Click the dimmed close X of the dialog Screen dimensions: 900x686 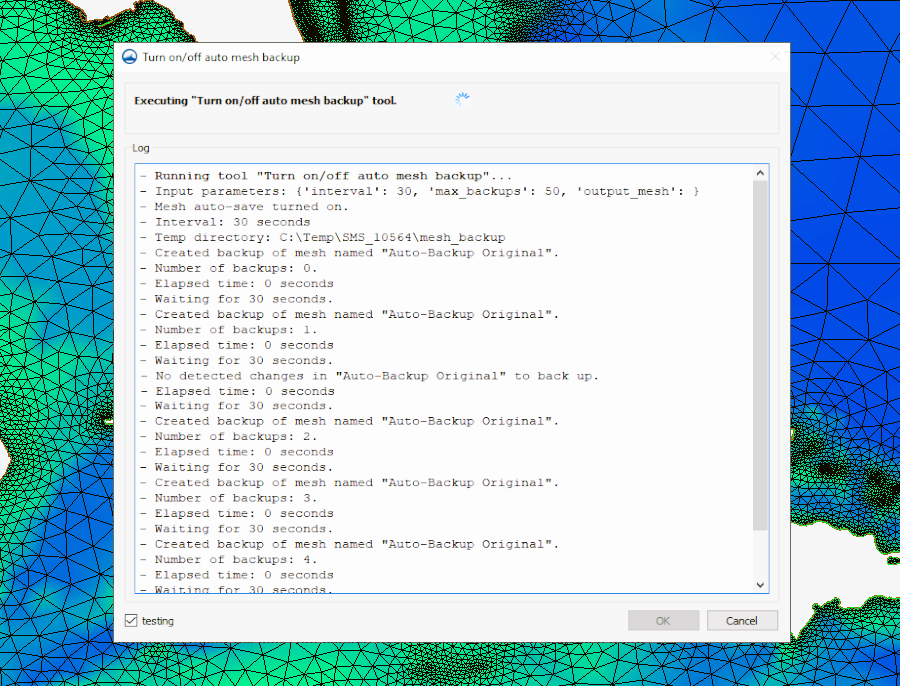(774, 57)
